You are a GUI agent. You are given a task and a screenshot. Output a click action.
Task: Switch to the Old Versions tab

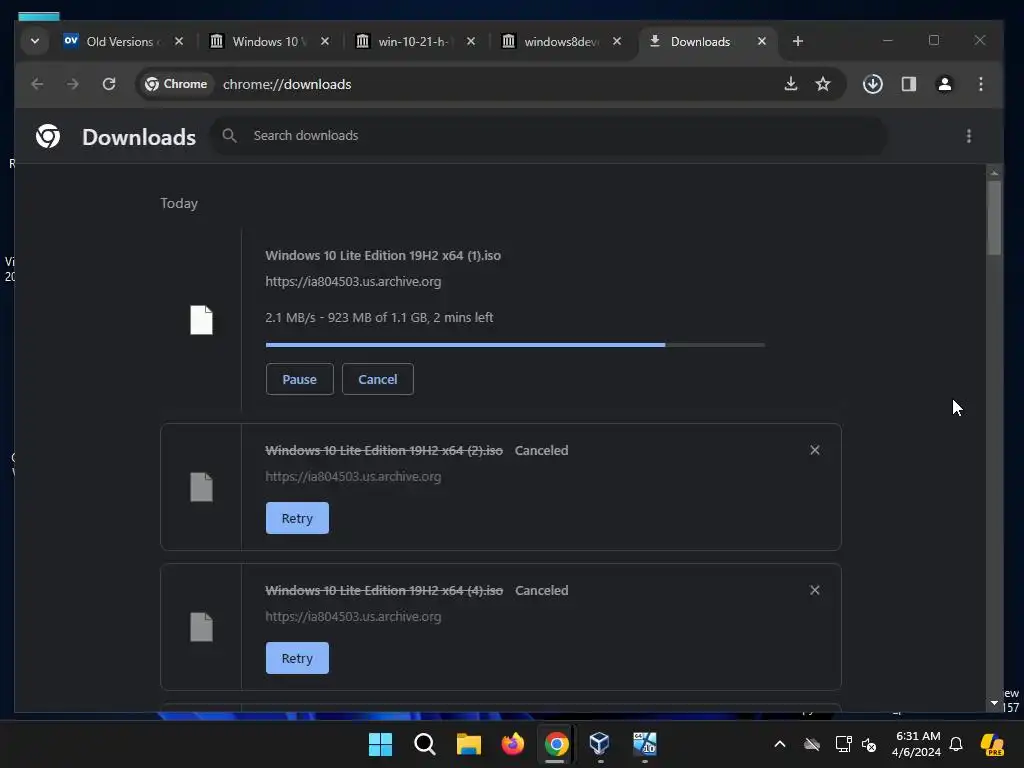[114, 41]
